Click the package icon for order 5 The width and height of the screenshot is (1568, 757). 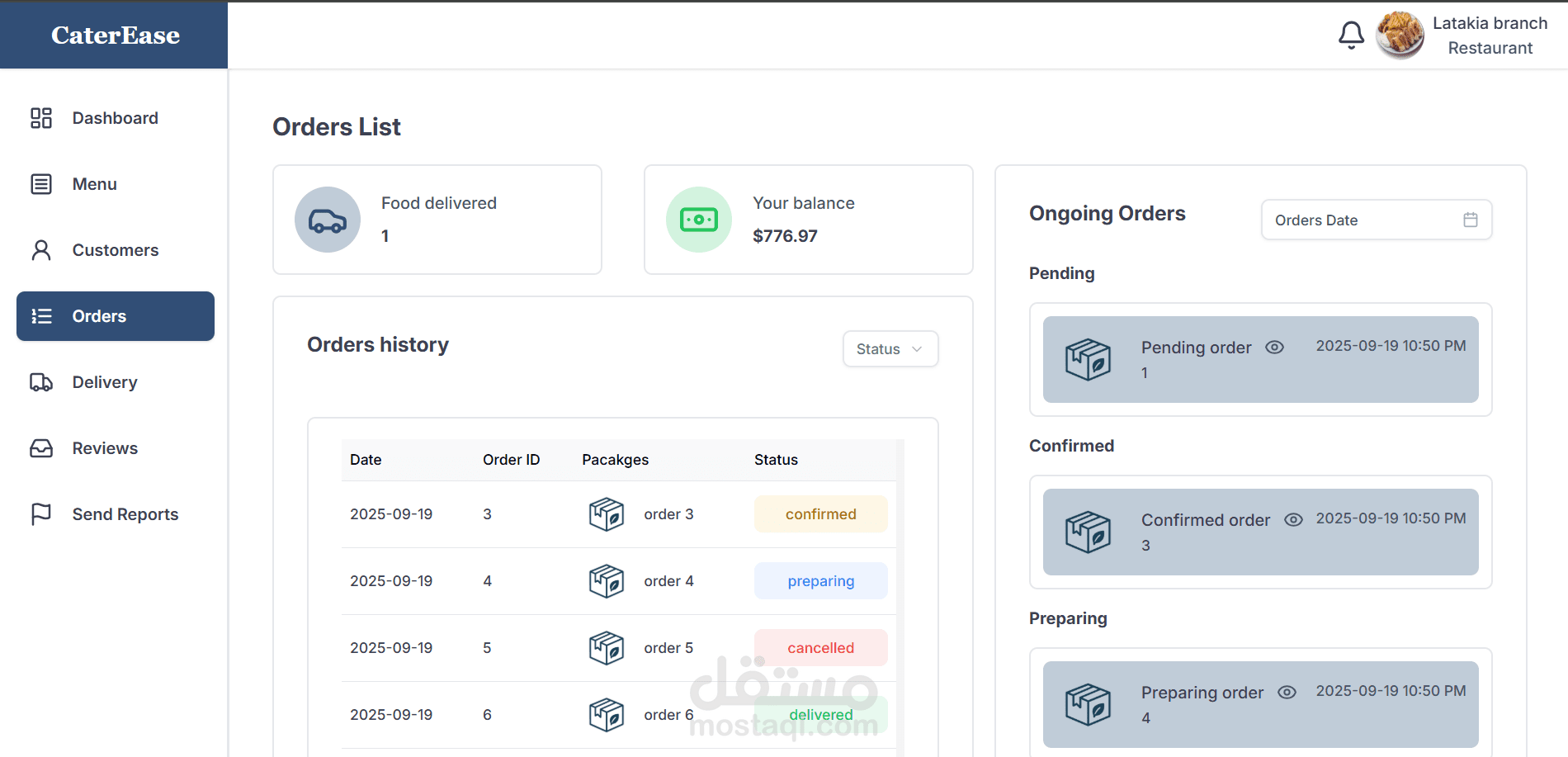(606, 648)
